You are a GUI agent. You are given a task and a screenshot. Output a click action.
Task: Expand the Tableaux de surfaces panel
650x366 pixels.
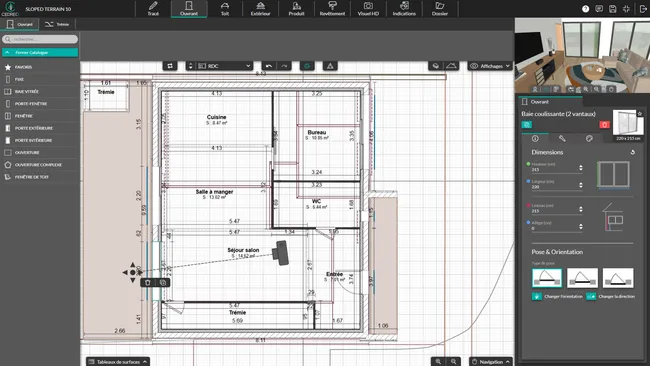point(118,361)
